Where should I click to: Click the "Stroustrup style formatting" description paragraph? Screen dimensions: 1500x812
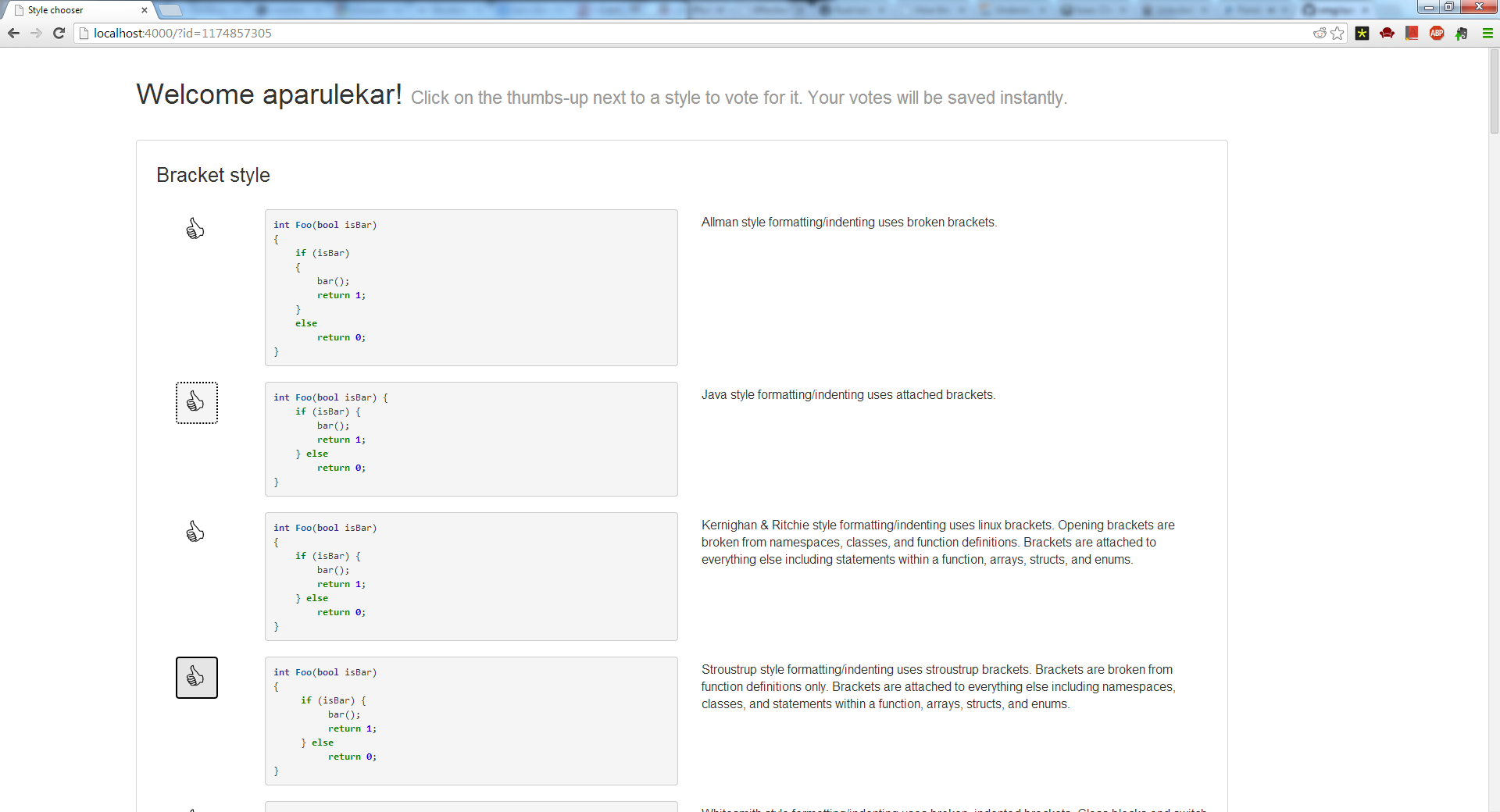coord(938,687)
